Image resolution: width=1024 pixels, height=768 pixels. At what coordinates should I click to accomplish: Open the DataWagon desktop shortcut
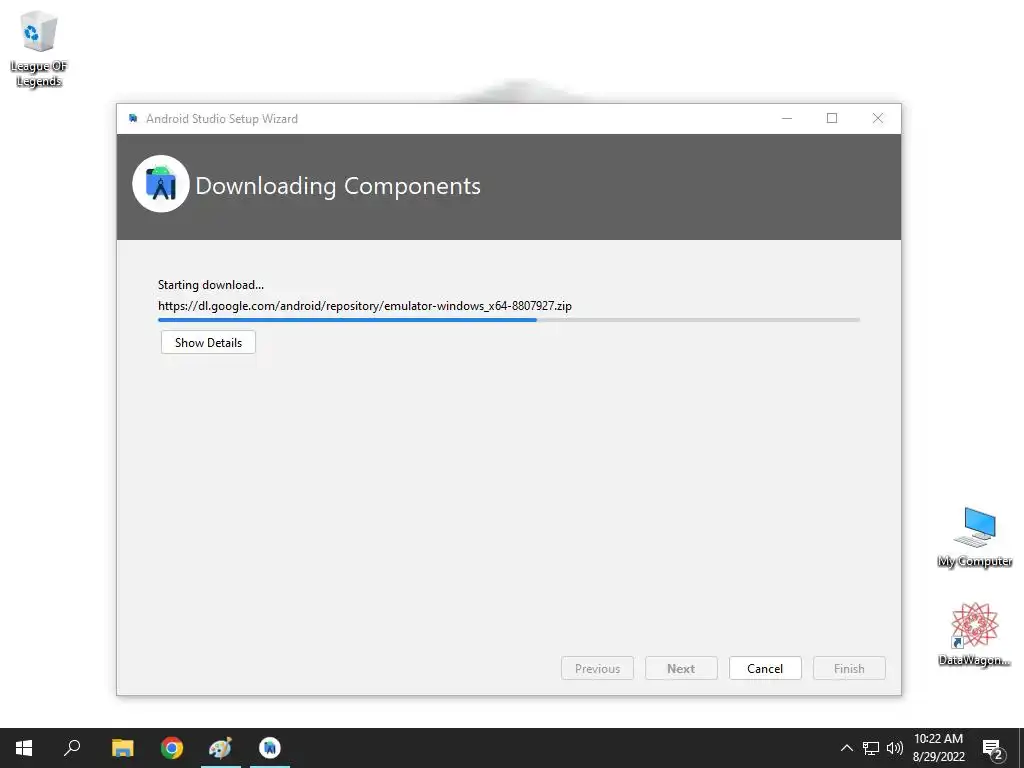pos(974,634)
